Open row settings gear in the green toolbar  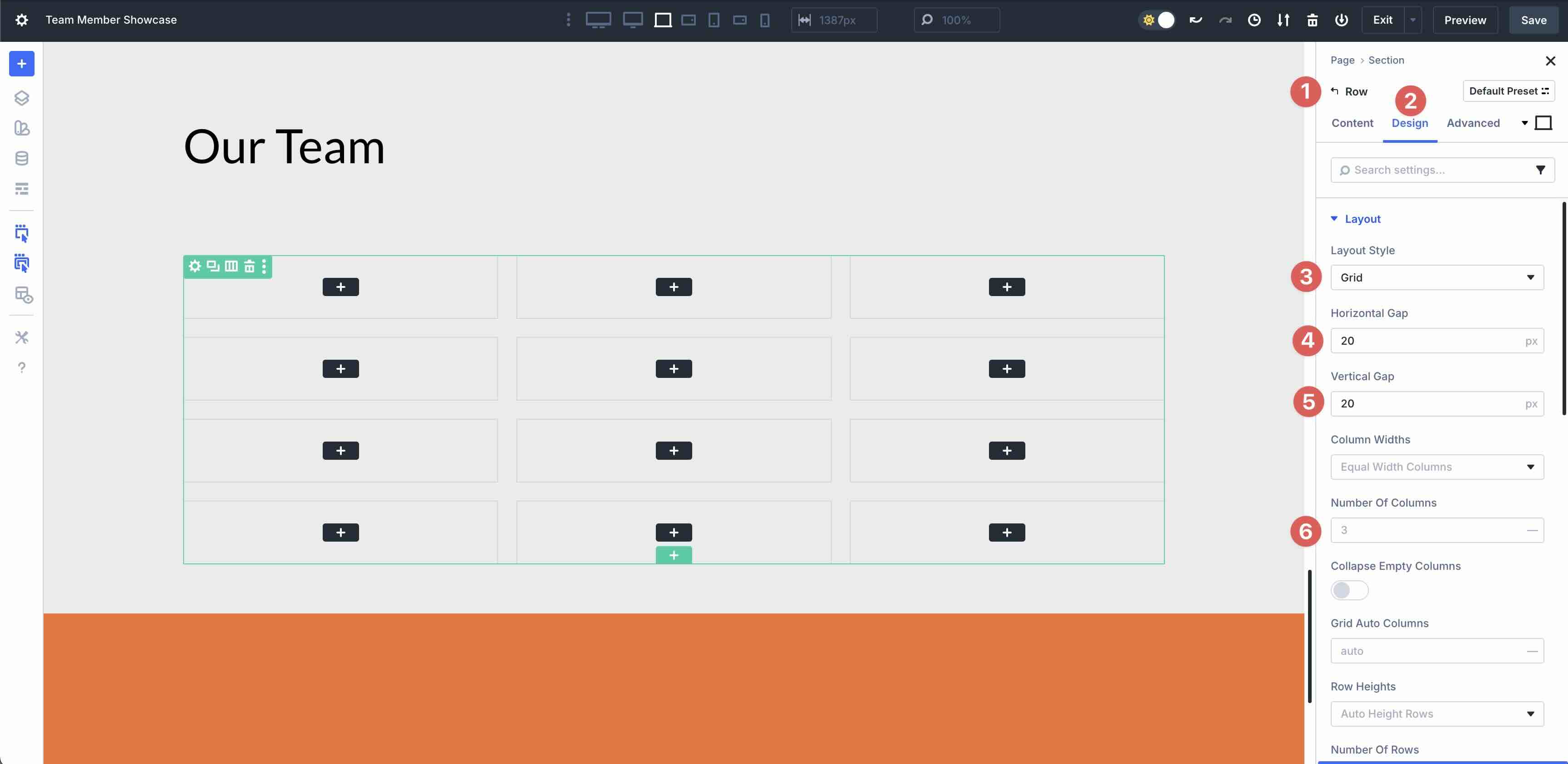click(x=195, y=266)
